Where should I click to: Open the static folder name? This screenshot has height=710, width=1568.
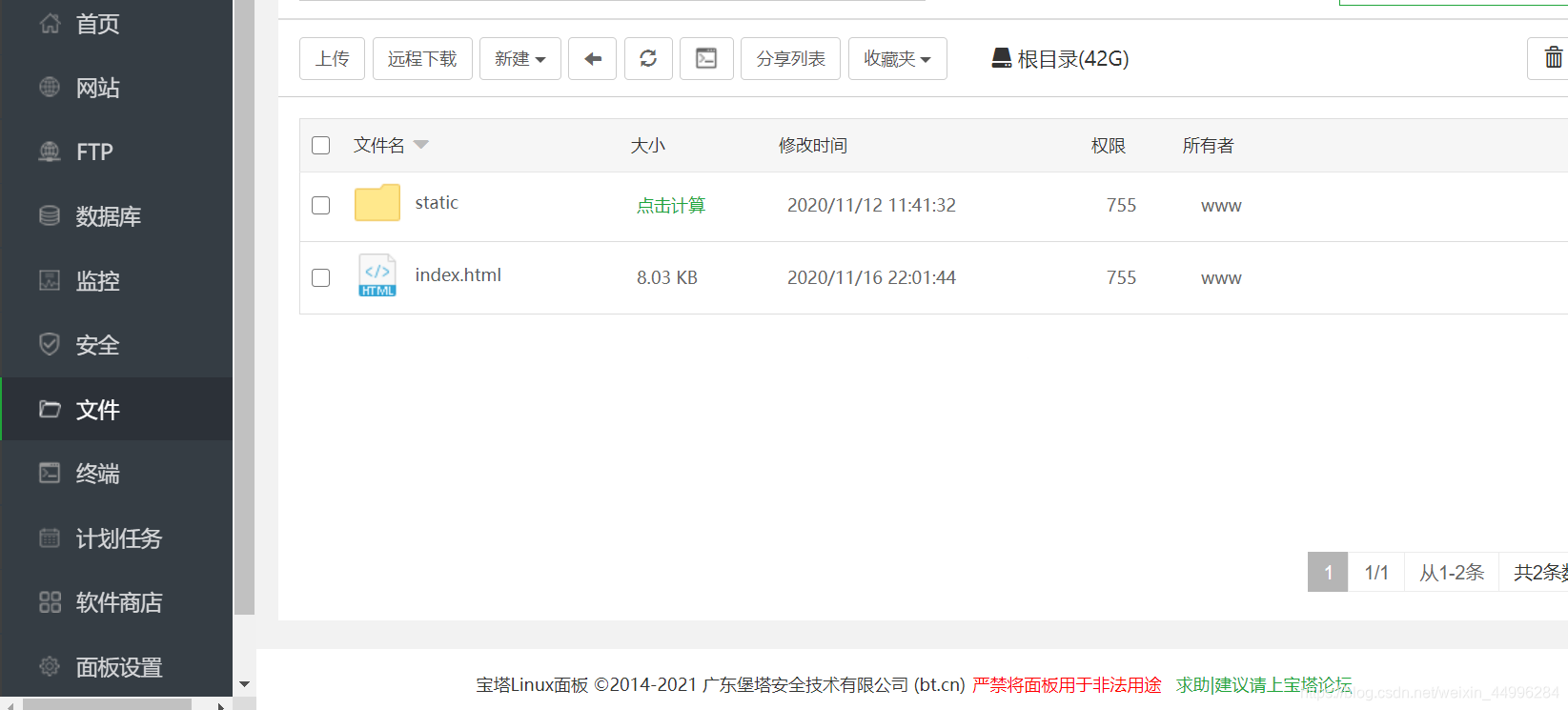pos(437,202)
